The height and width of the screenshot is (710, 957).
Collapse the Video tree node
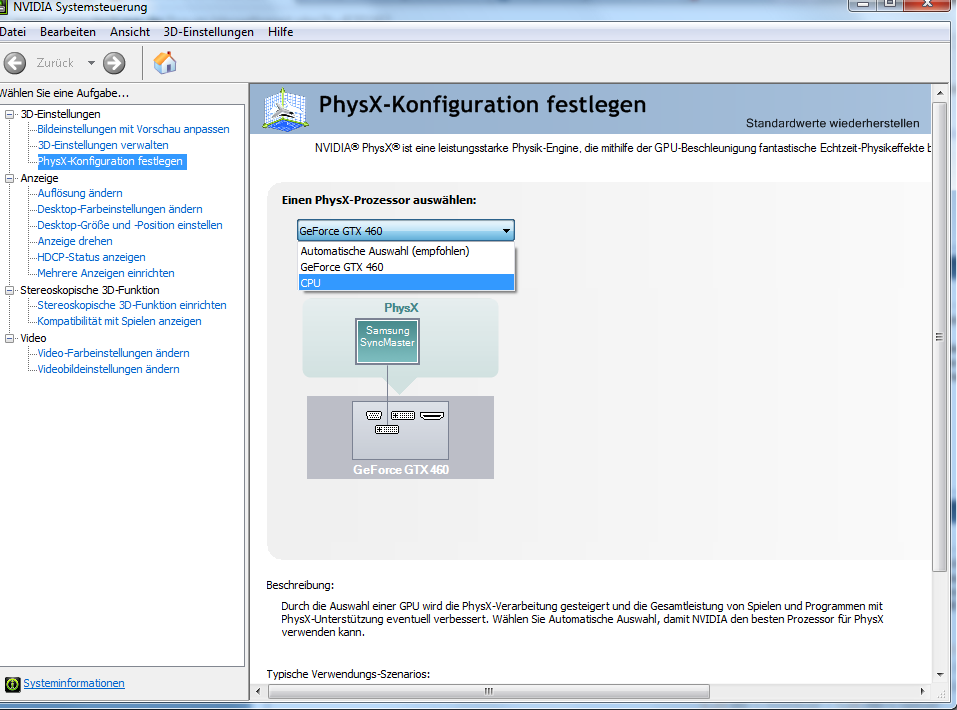[x=10, y=338]
